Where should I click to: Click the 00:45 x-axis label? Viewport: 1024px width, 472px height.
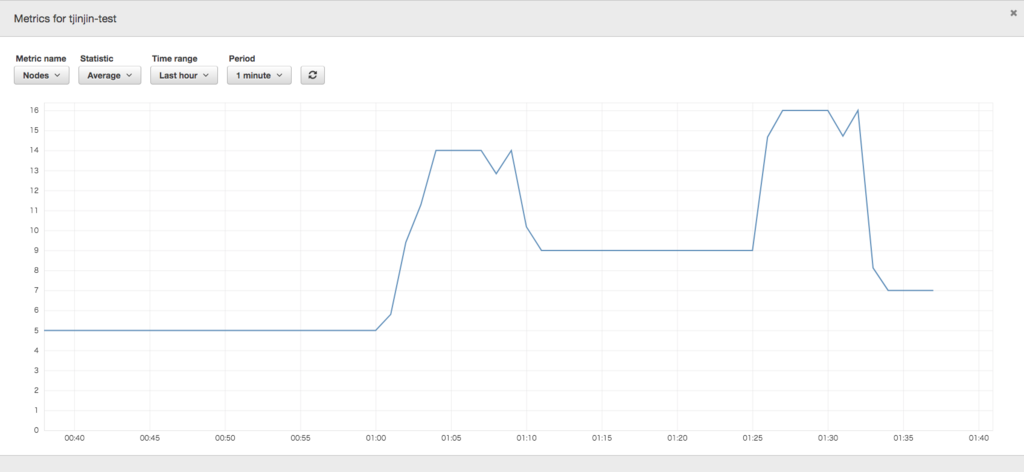[x=150, y=439]
